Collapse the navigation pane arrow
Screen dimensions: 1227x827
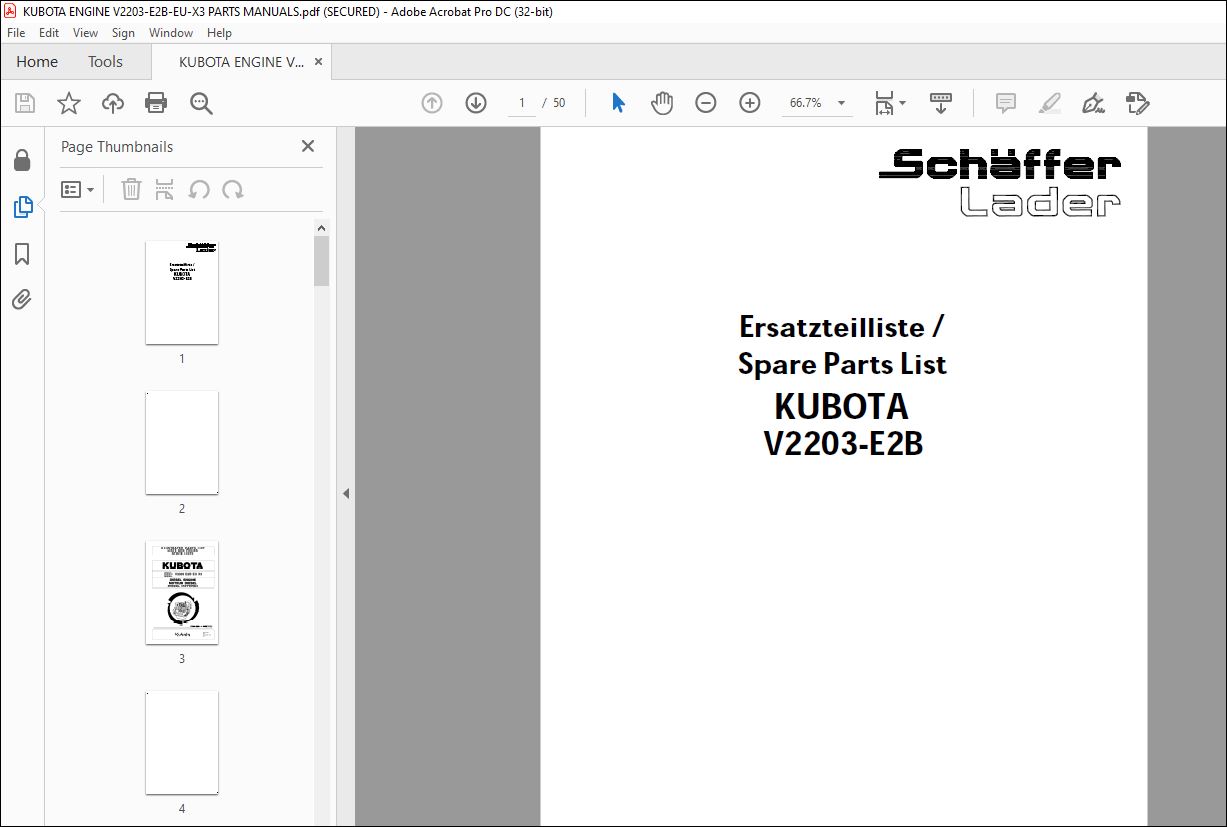(346, 493)
